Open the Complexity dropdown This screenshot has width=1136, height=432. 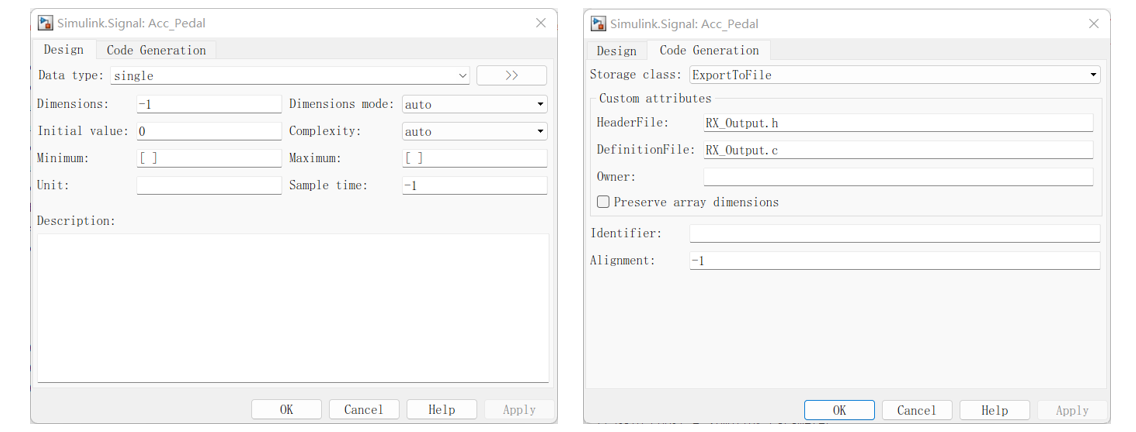(474, 131)
